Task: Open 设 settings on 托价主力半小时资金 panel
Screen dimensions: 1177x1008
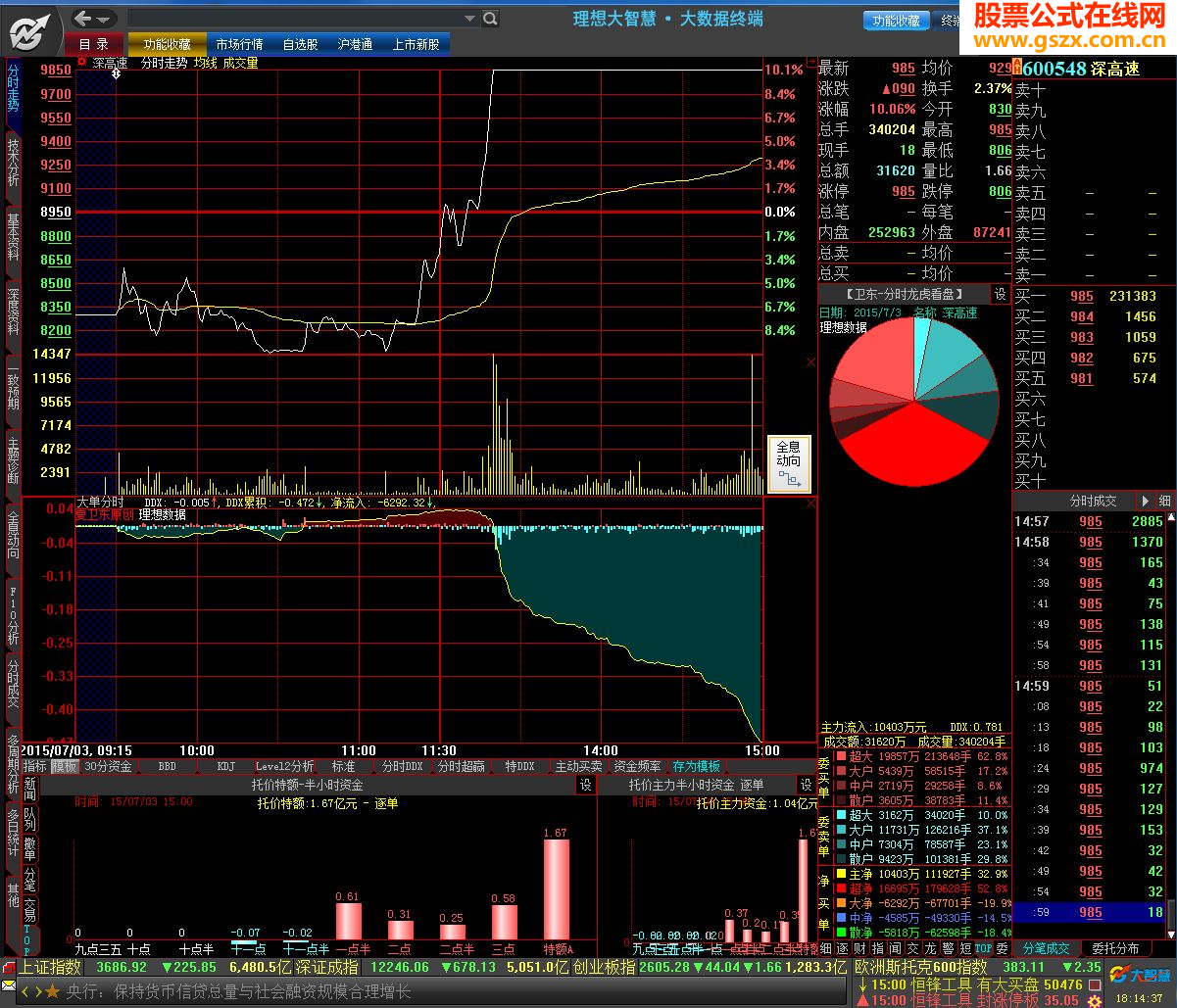Action: tap(806, 785)
